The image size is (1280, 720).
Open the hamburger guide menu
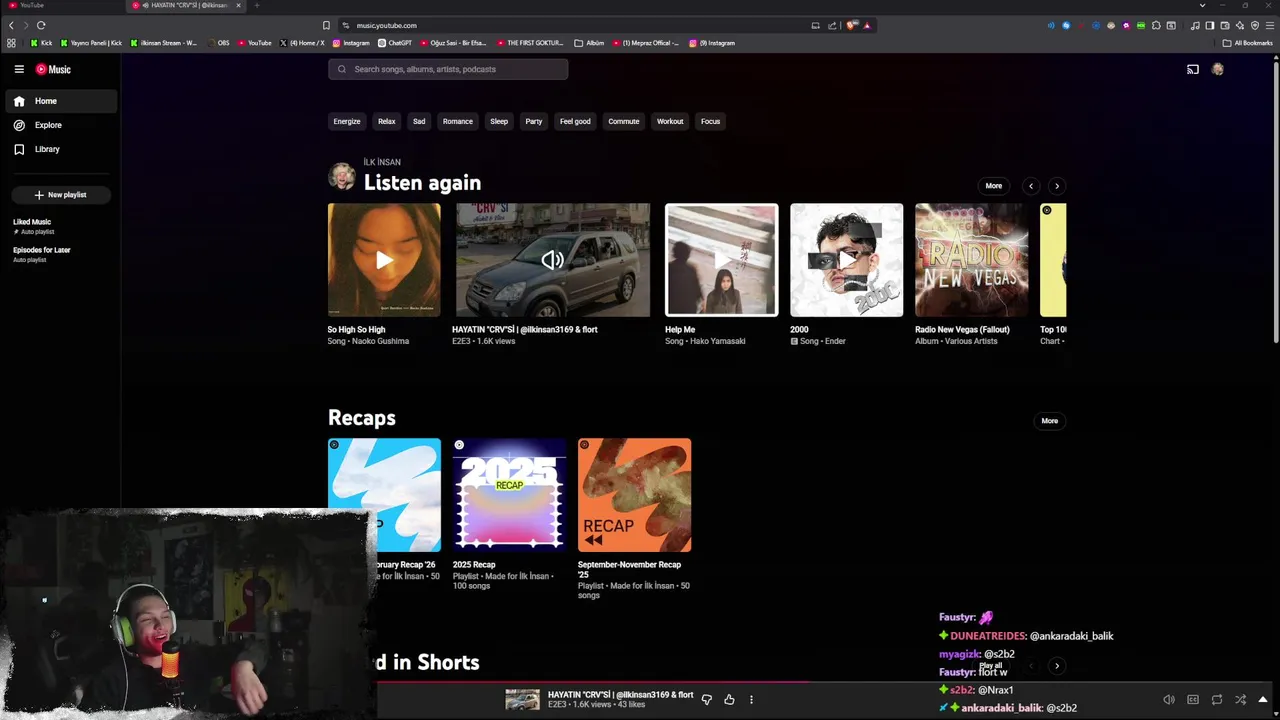pyautogui.click(x=19, y=69)
